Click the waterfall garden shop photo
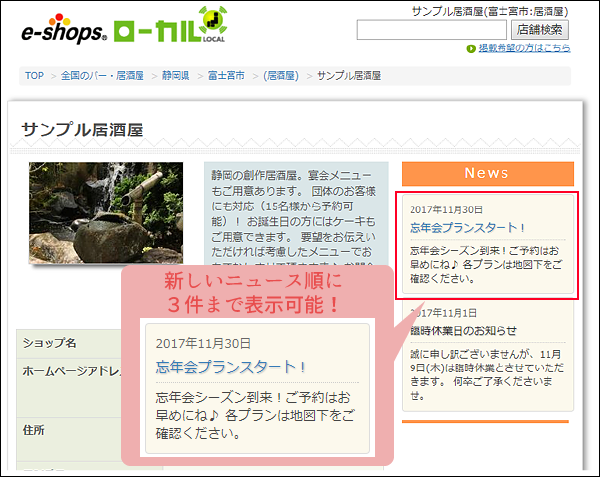The height and width of the screenshot is (478, 600). click(106, 213)
